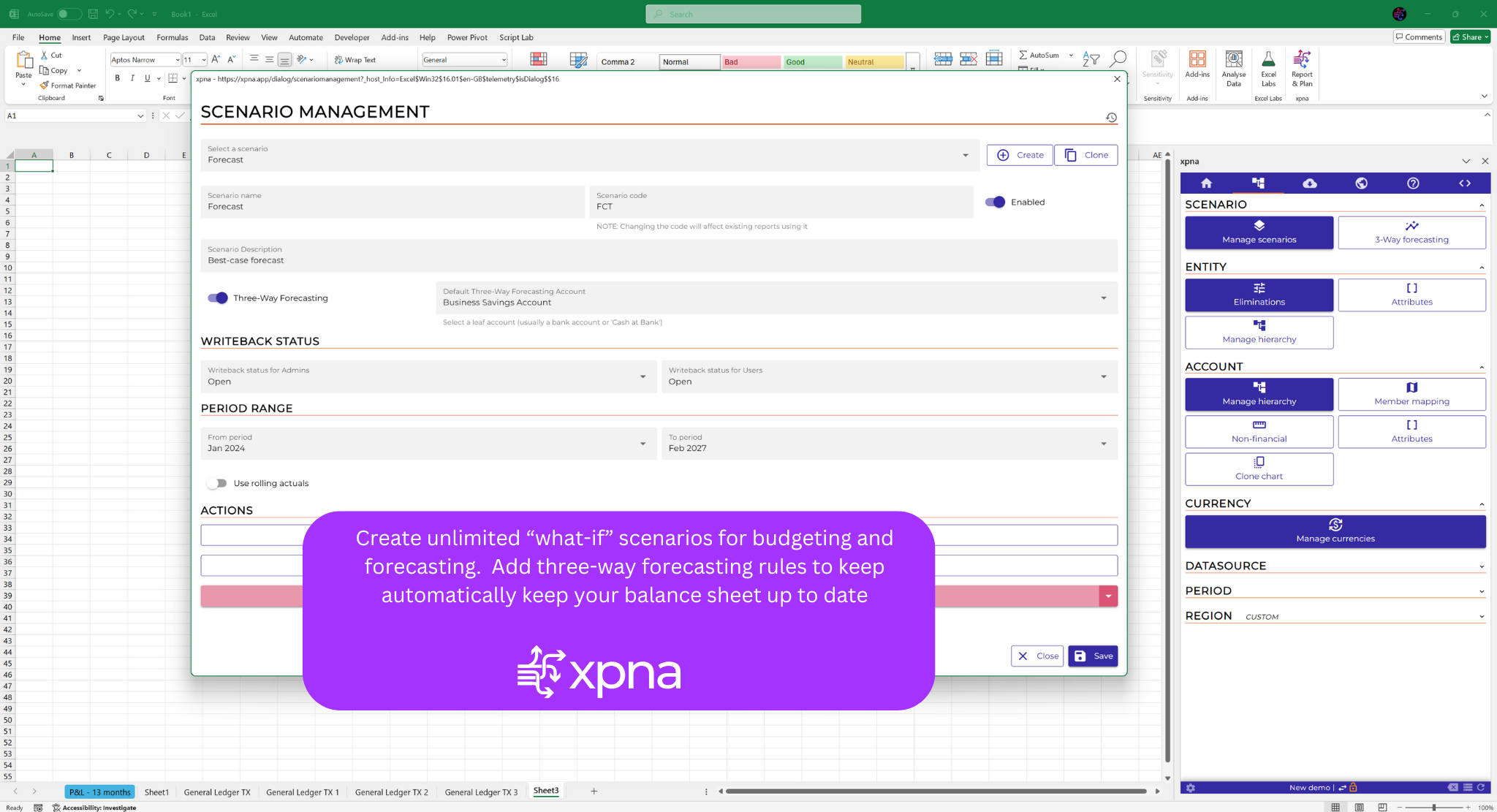The height and width of the screenshot is (812, 1497).
Task: Open Writeback status for Admins dropdown
Action: [428, 376]
